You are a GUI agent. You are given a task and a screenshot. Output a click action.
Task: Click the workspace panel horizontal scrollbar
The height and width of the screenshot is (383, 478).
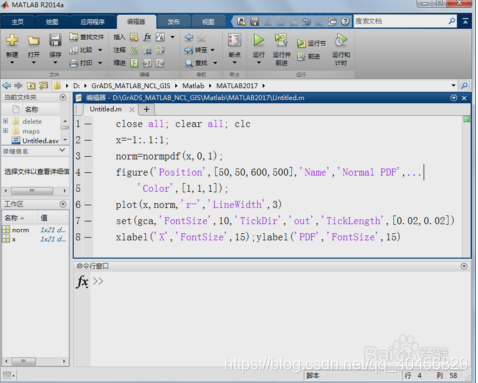click(35, 361)
